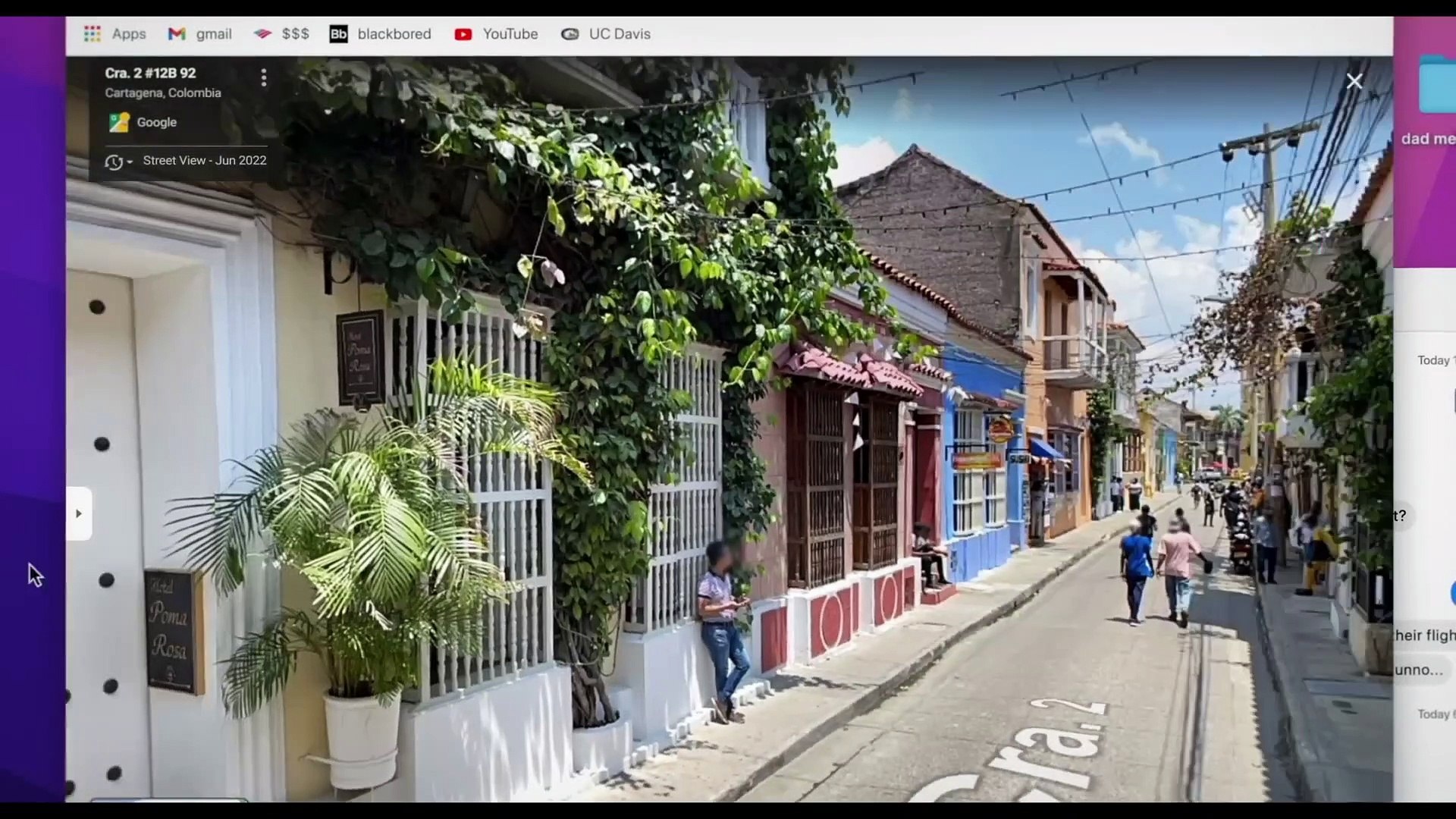Open the three-dot more options menu

[264, 77]
